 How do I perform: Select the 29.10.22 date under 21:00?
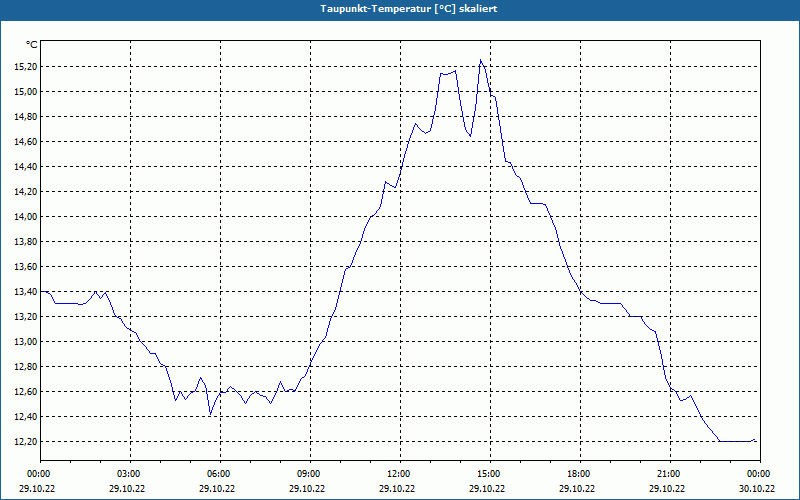(667, 489)
